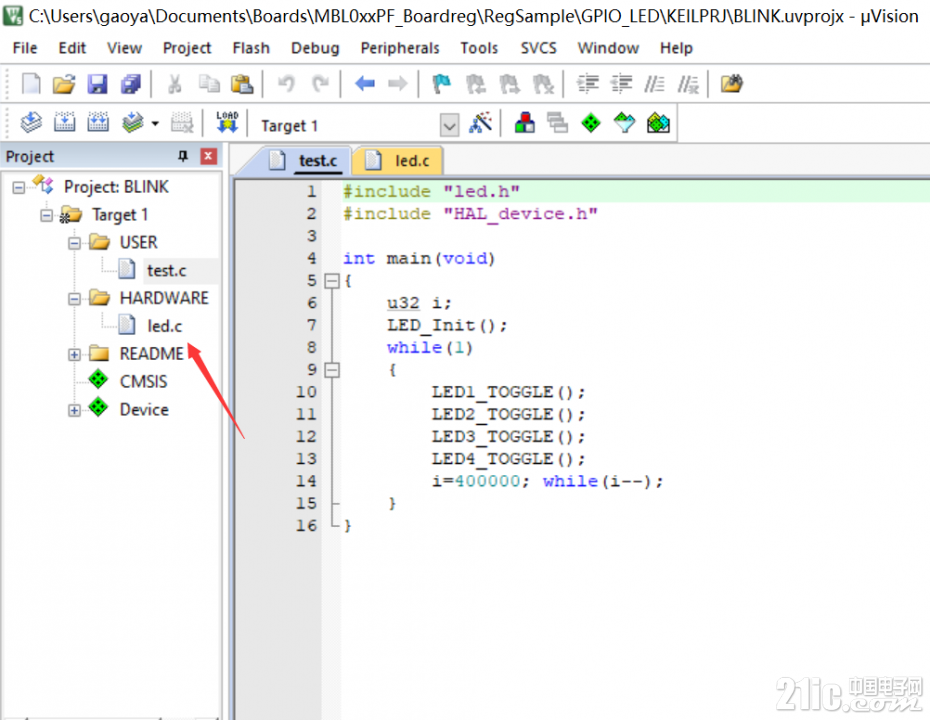The image size is (930, 720).
Task: Select led.c in the project tree
Action: (x=164, y=326)
